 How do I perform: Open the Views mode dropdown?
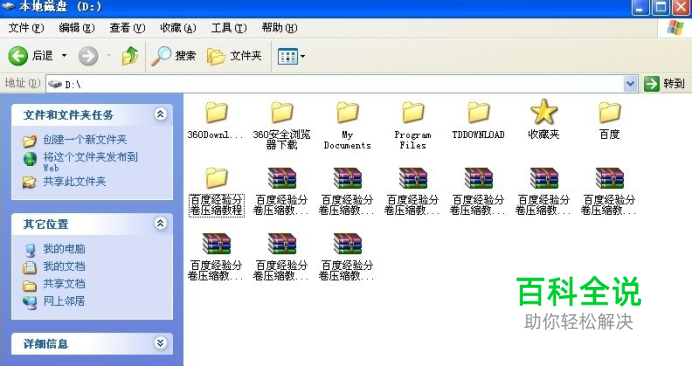pyautogui.click(x=291, y=56)
